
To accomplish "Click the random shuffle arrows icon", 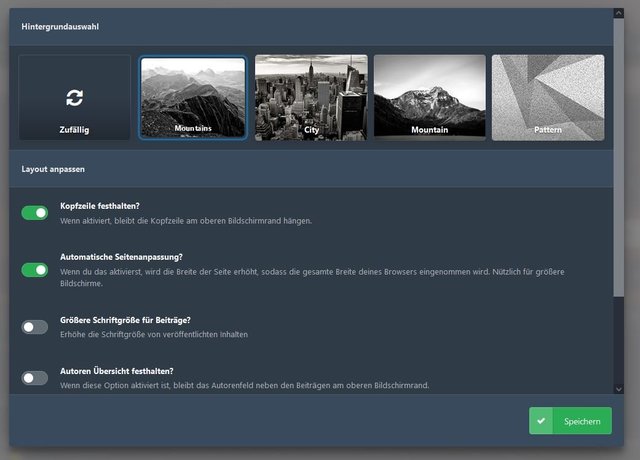I will (74, 97).
